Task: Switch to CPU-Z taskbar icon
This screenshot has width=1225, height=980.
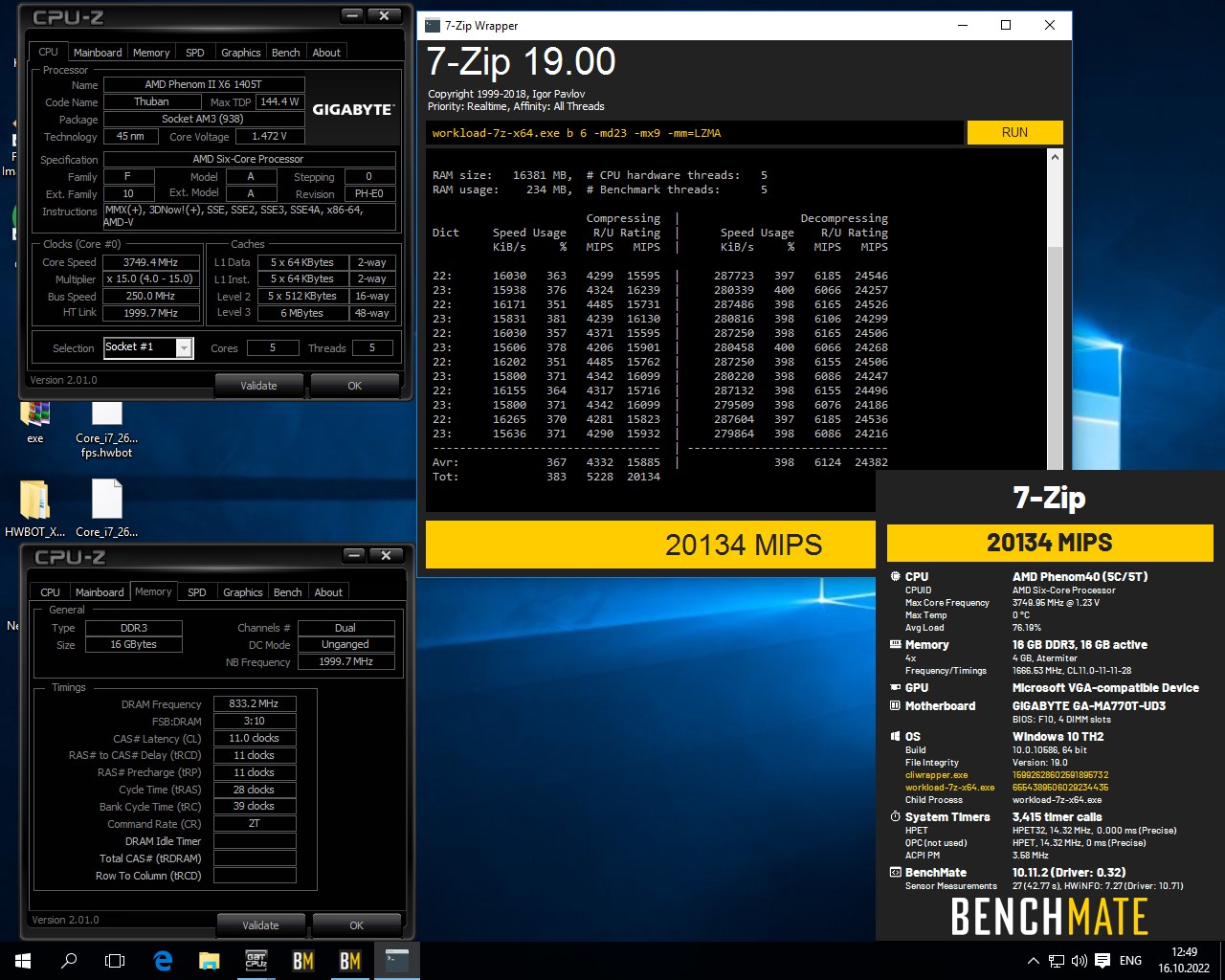Action: point(256,961)
